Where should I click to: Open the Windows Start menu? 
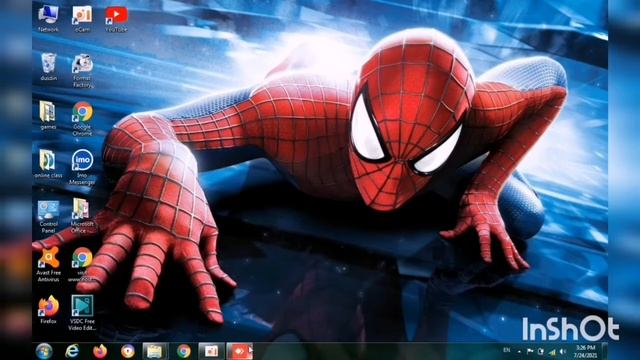click(44, 351)
